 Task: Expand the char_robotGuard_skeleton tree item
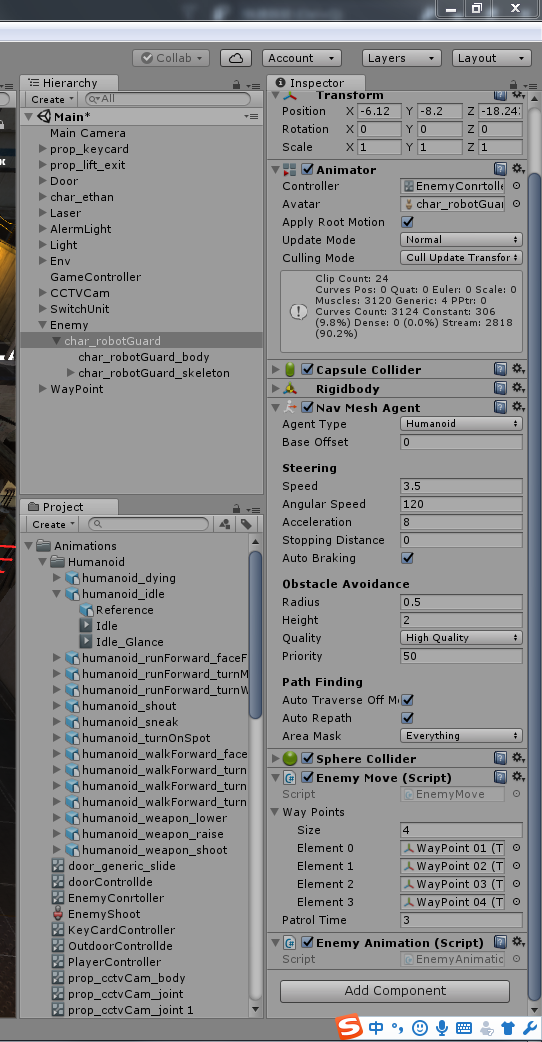coord(71,373)
